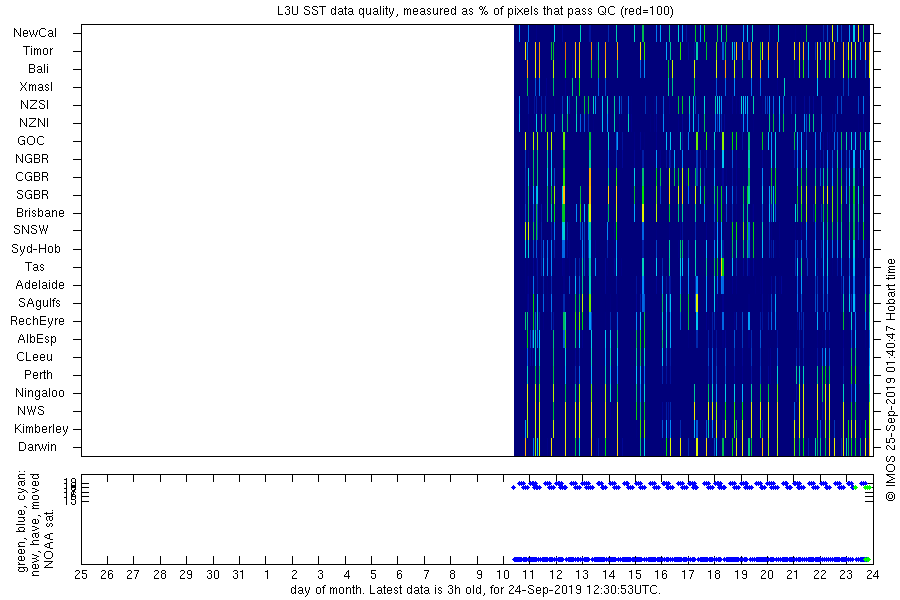
Task: Click day 10 on the x-axis
Action: click(x=503, y=575)
